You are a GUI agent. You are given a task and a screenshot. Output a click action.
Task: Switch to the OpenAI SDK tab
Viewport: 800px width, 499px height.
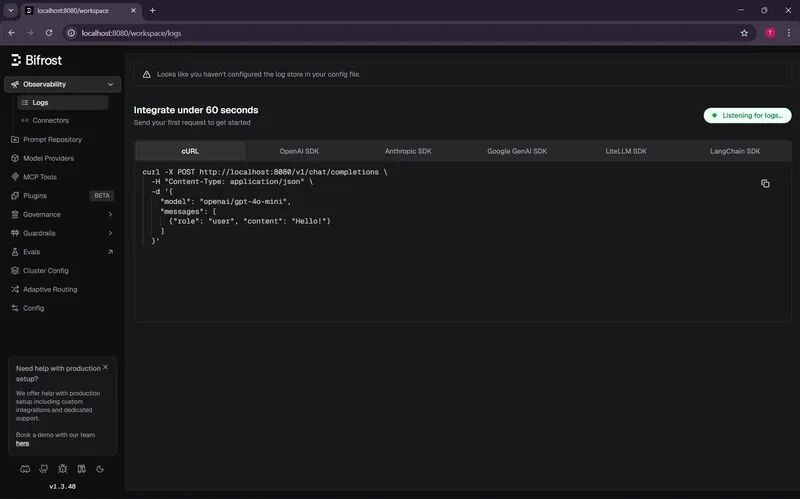point(299,151)
